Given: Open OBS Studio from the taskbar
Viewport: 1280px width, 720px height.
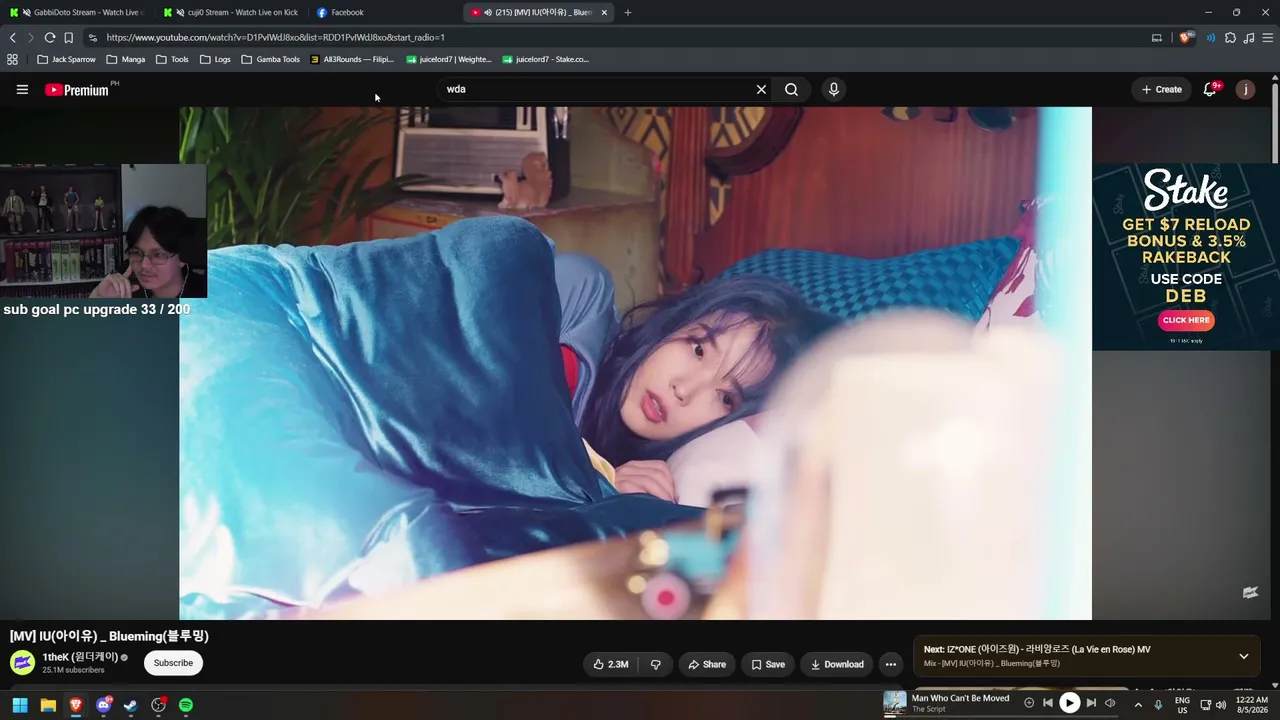Looking at the screenshot, I should 158,705.
